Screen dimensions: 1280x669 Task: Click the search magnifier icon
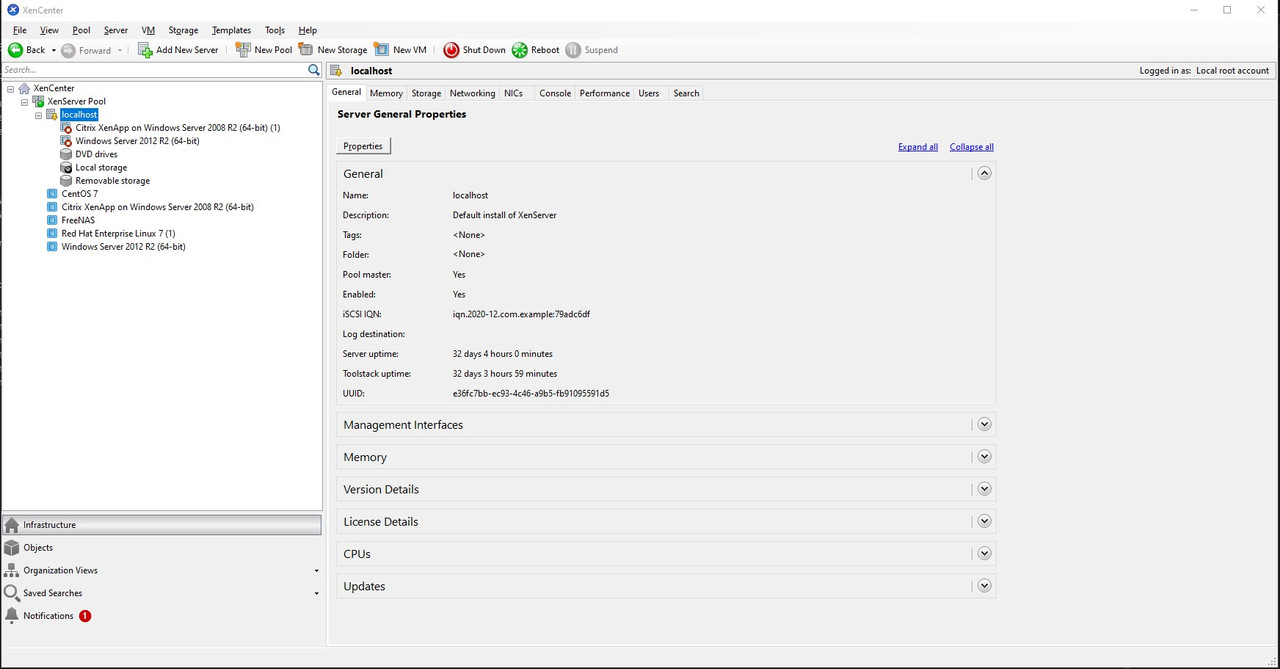point(314,70)
